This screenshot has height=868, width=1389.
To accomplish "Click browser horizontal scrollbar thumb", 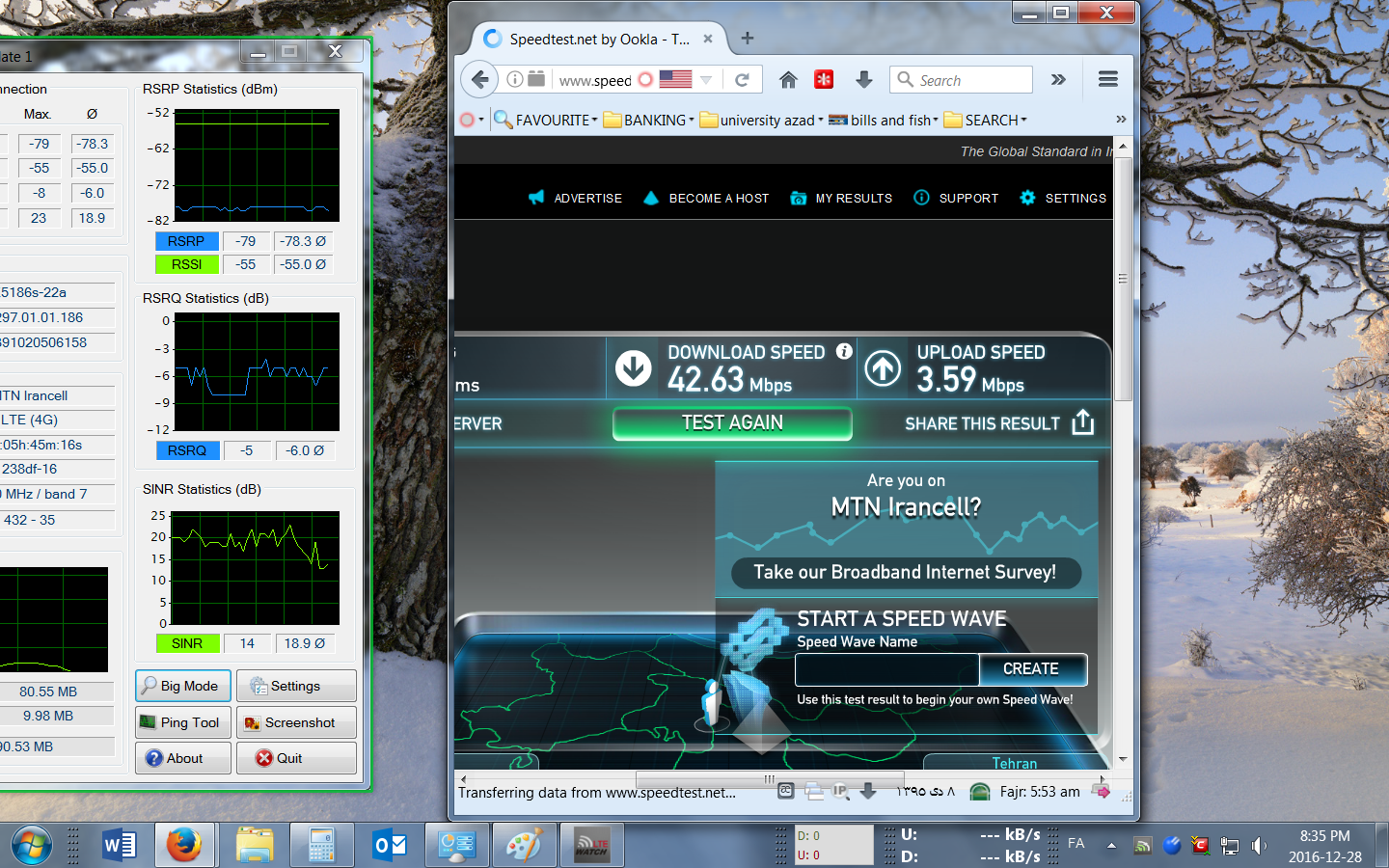I will [x=770, y=778].
